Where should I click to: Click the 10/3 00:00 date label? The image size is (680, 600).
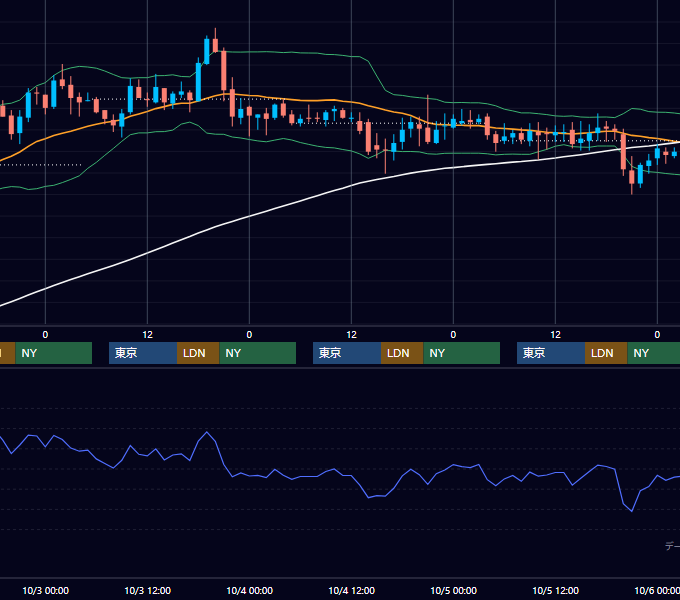pyautogui.click(x=46, y=590)
